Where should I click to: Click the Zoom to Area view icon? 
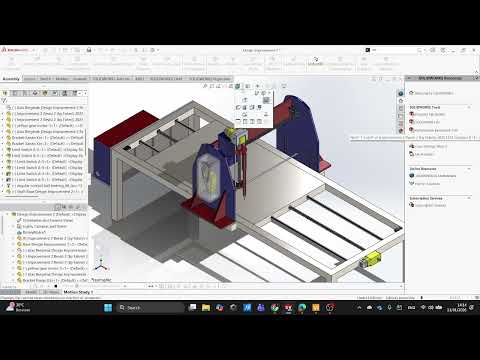pyautogui.click(x=212, y=86)
